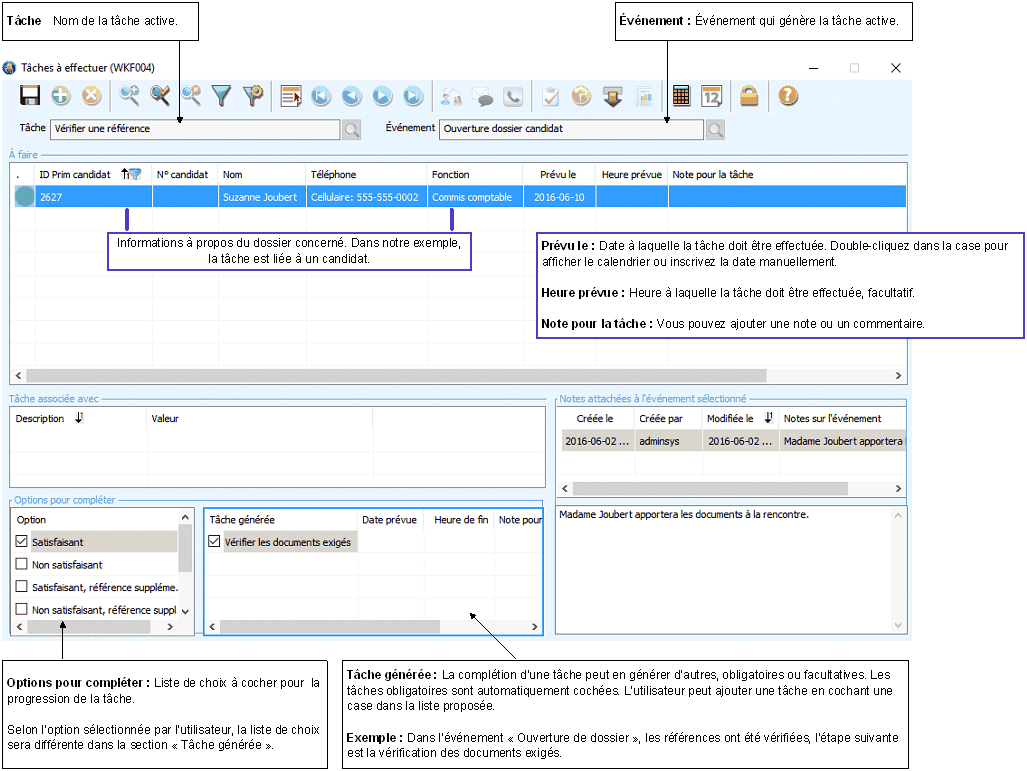Click the Save diskette icon
The image size is (1027, 771).
[30, 96]
